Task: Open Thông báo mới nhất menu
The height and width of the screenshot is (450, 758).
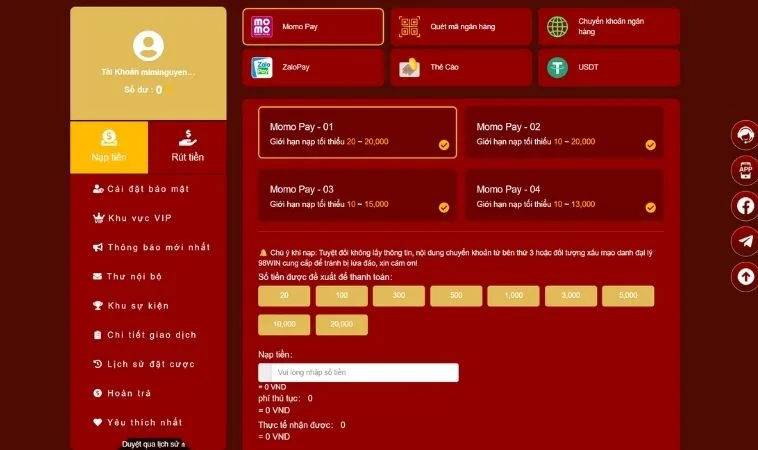Action: 151,247
